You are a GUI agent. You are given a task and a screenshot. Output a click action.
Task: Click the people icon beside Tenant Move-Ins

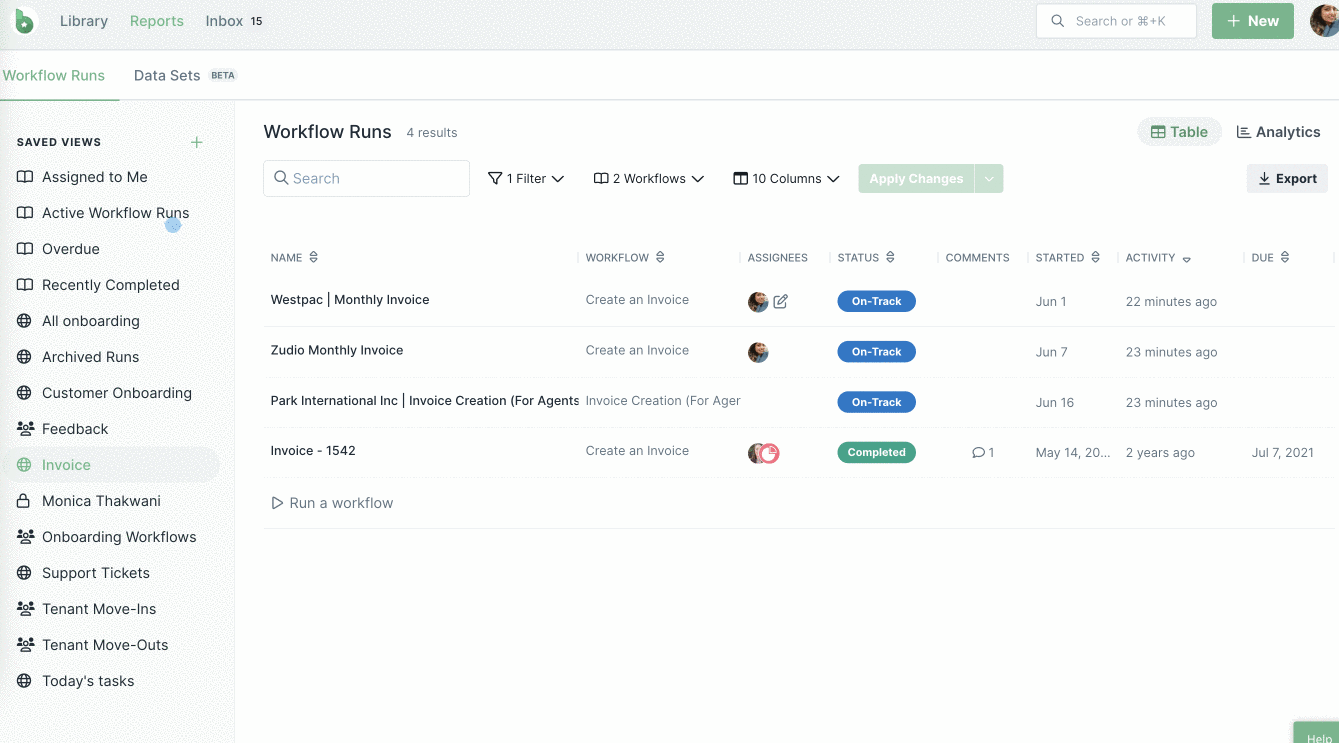pyautogui.click(x=25, y=609)
